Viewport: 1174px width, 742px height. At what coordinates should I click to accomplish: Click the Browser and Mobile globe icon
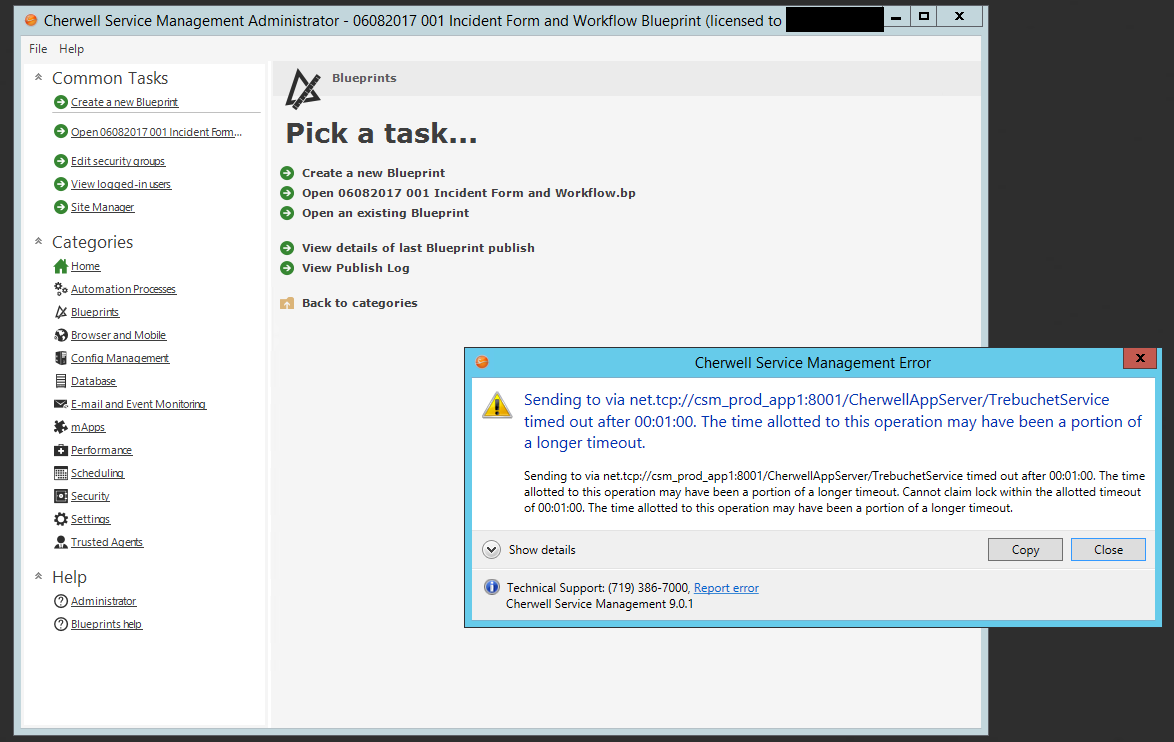click(61, 335)
